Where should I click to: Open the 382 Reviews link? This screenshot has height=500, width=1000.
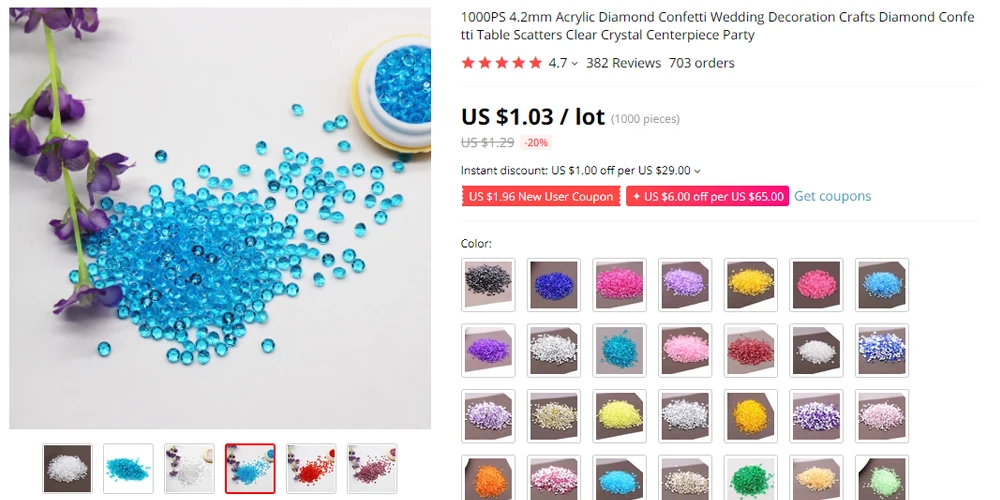click(x=623, y=62)
